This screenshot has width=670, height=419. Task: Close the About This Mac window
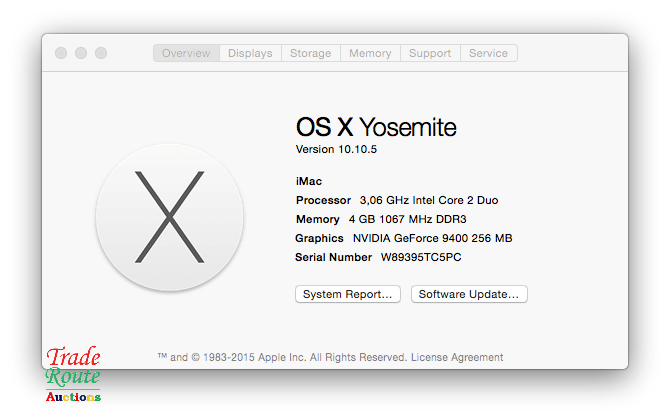coord(61,53)
